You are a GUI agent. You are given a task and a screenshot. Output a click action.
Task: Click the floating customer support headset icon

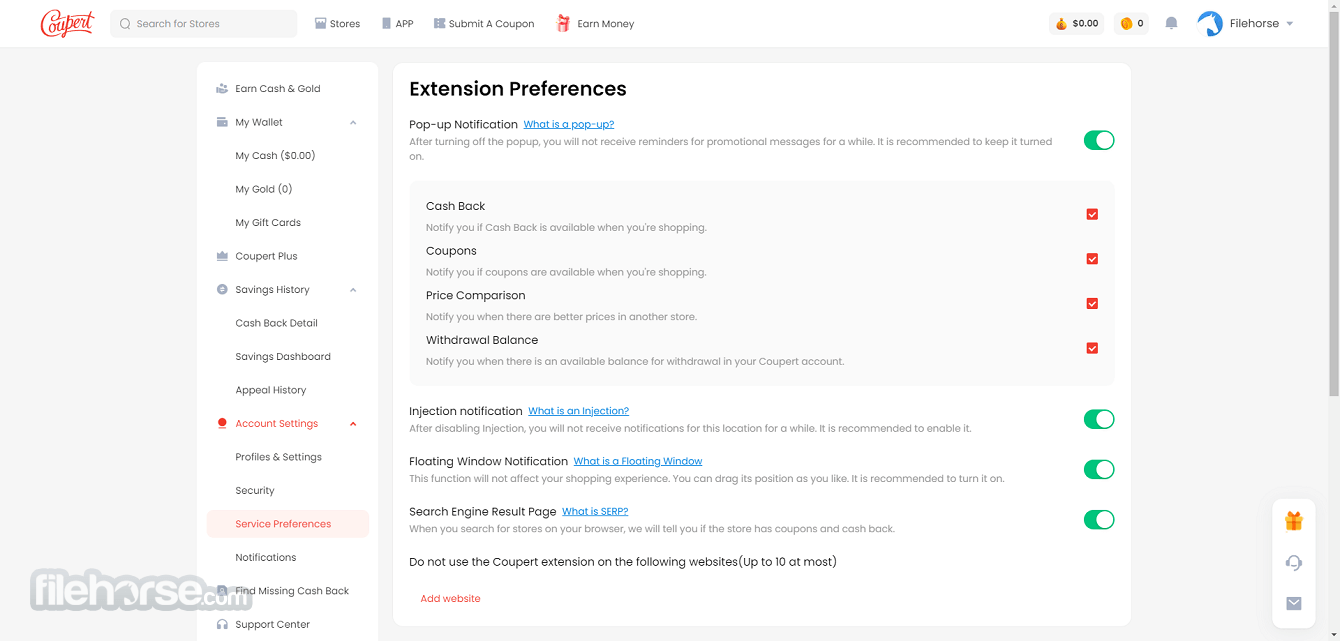[1294, 563]
